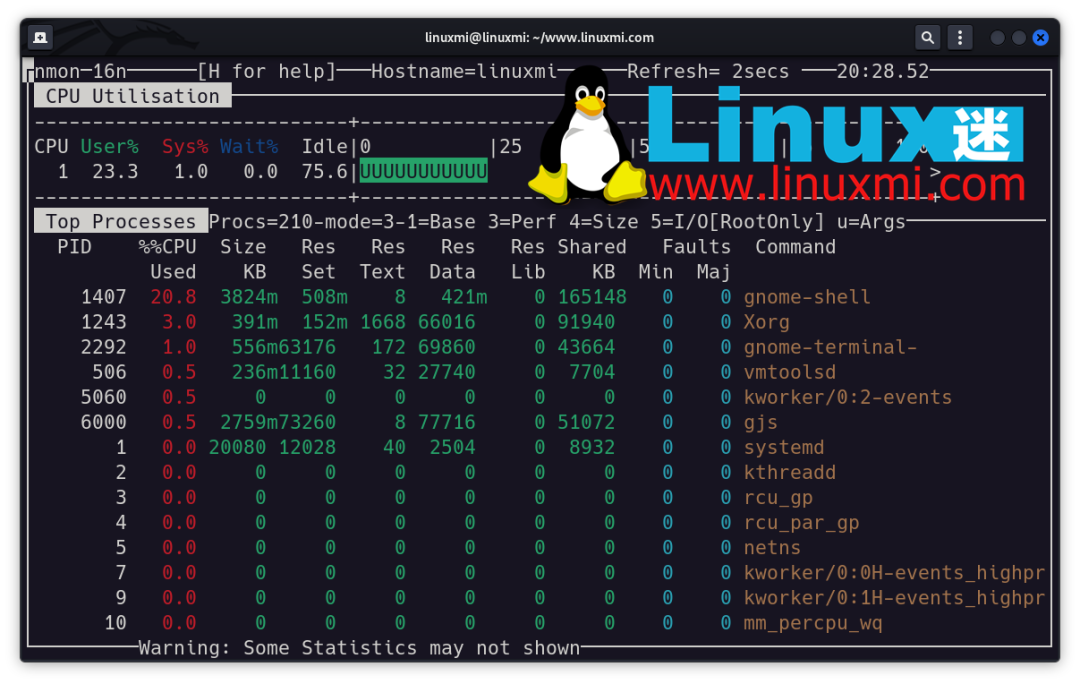Select the vmtoolsd process name
The height and width of the screenshot is (684, 1080).
(x=789, y=372)
